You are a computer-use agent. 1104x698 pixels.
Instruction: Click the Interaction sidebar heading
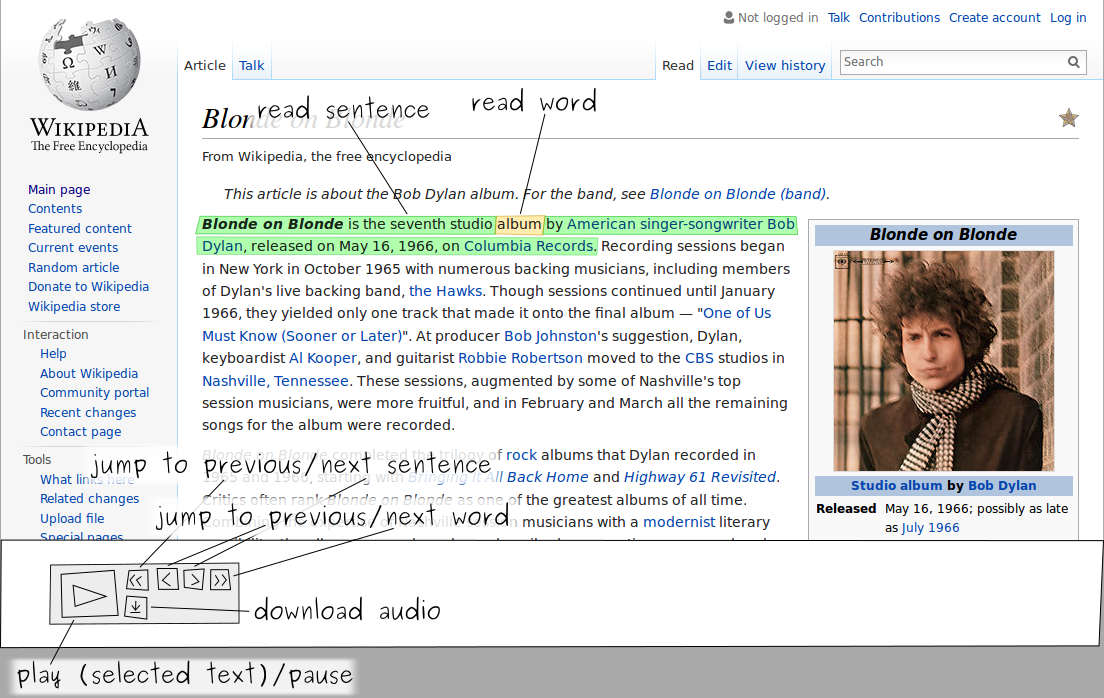pos(56,335)
